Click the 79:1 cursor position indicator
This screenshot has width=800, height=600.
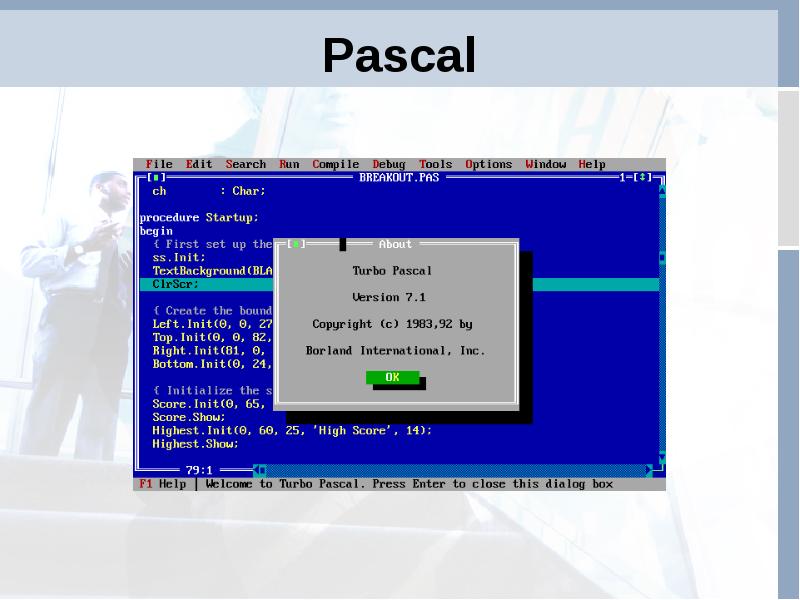[x=199, y=470]
